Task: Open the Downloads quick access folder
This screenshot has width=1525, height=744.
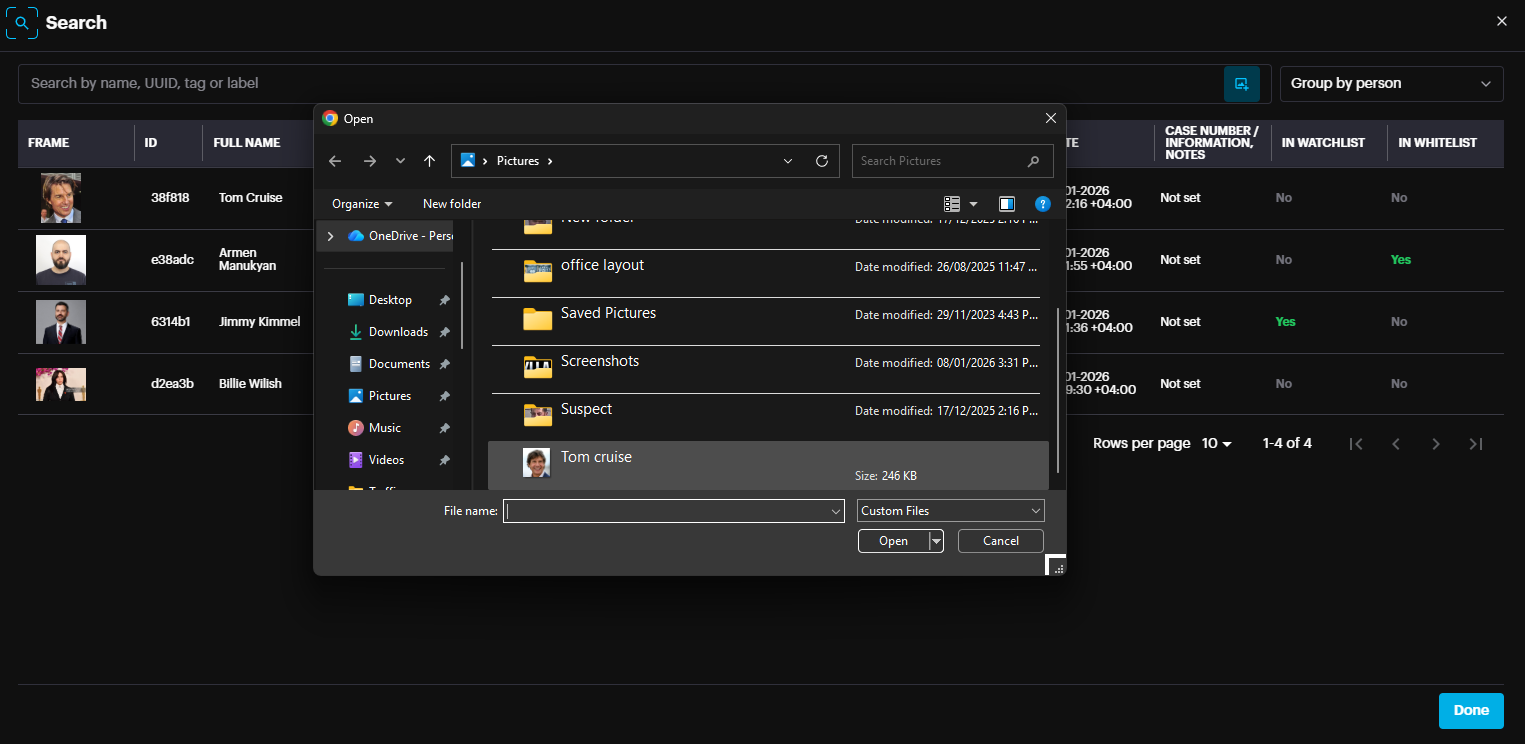Action: click(397, 332)
